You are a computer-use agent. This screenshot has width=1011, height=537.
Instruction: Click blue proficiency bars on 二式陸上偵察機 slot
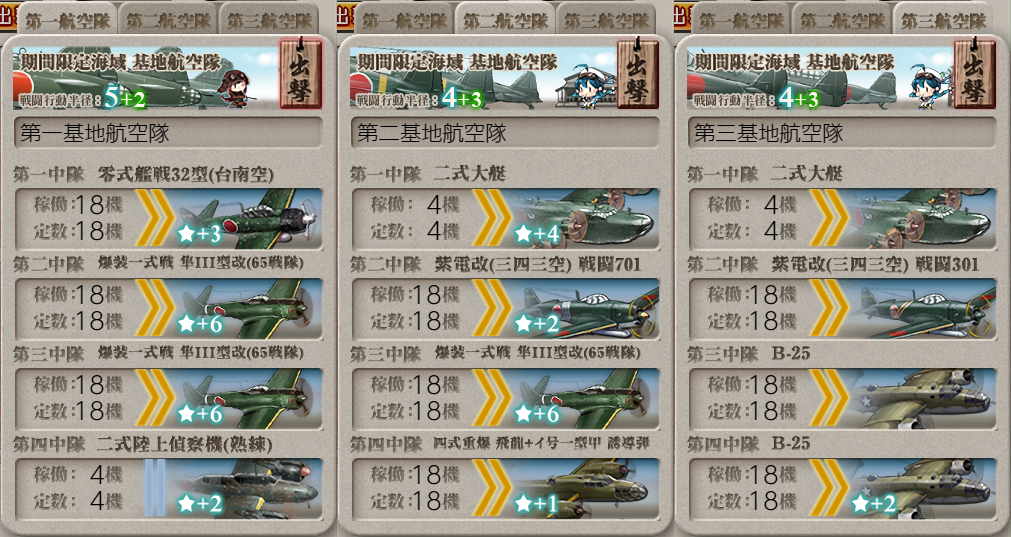pyautogui.click(x=155, y=488)
